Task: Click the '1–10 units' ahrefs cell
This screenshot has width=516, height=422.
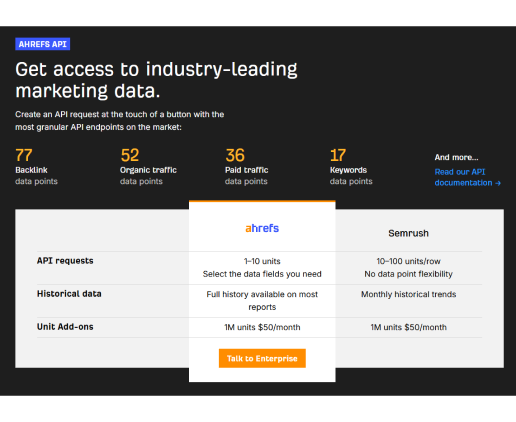Action: pos(262,261)
